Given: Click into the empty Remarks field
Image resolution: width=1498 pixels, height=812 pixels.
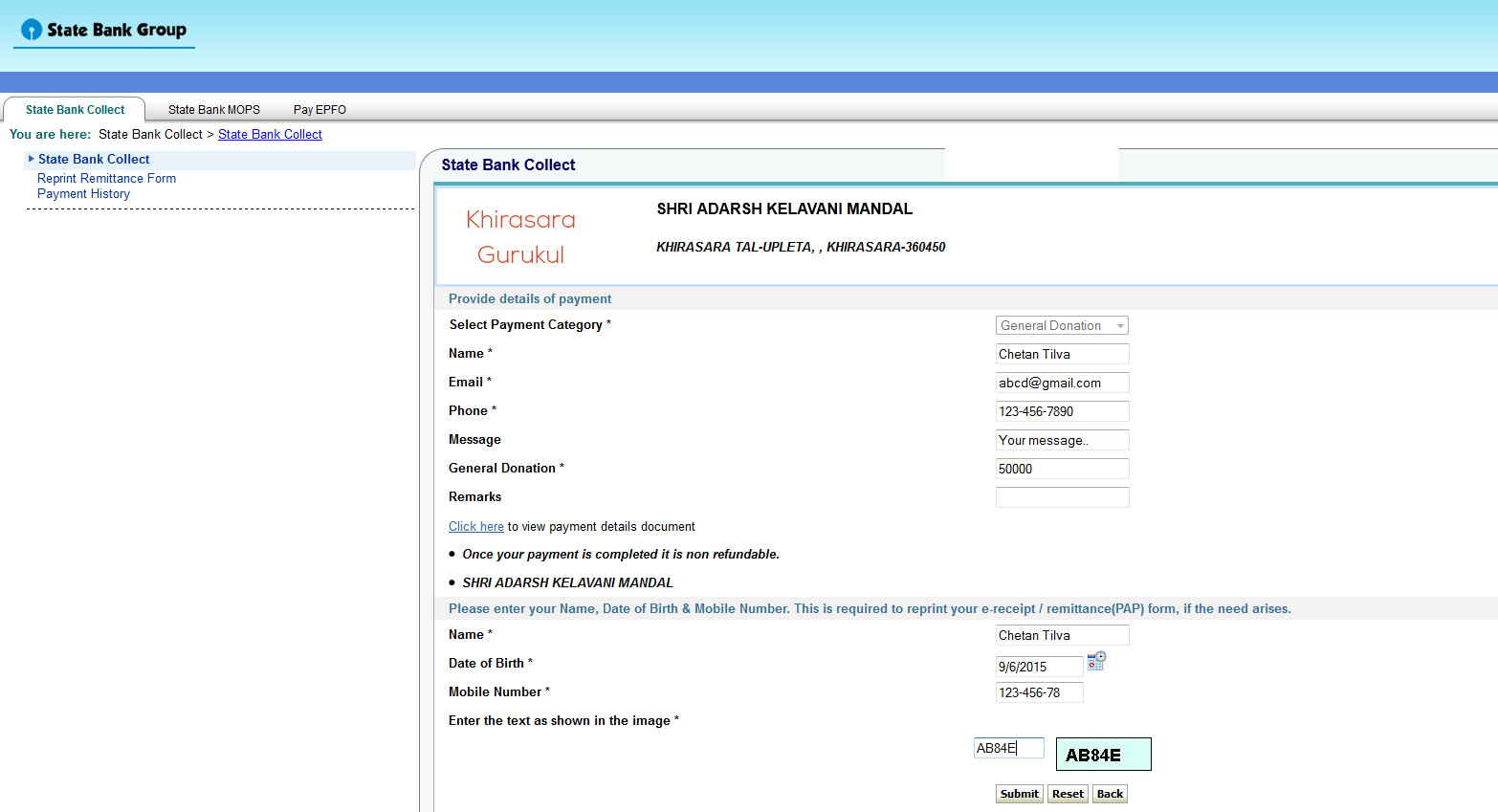Looking at the screenshot, I should pos(1062,497).
